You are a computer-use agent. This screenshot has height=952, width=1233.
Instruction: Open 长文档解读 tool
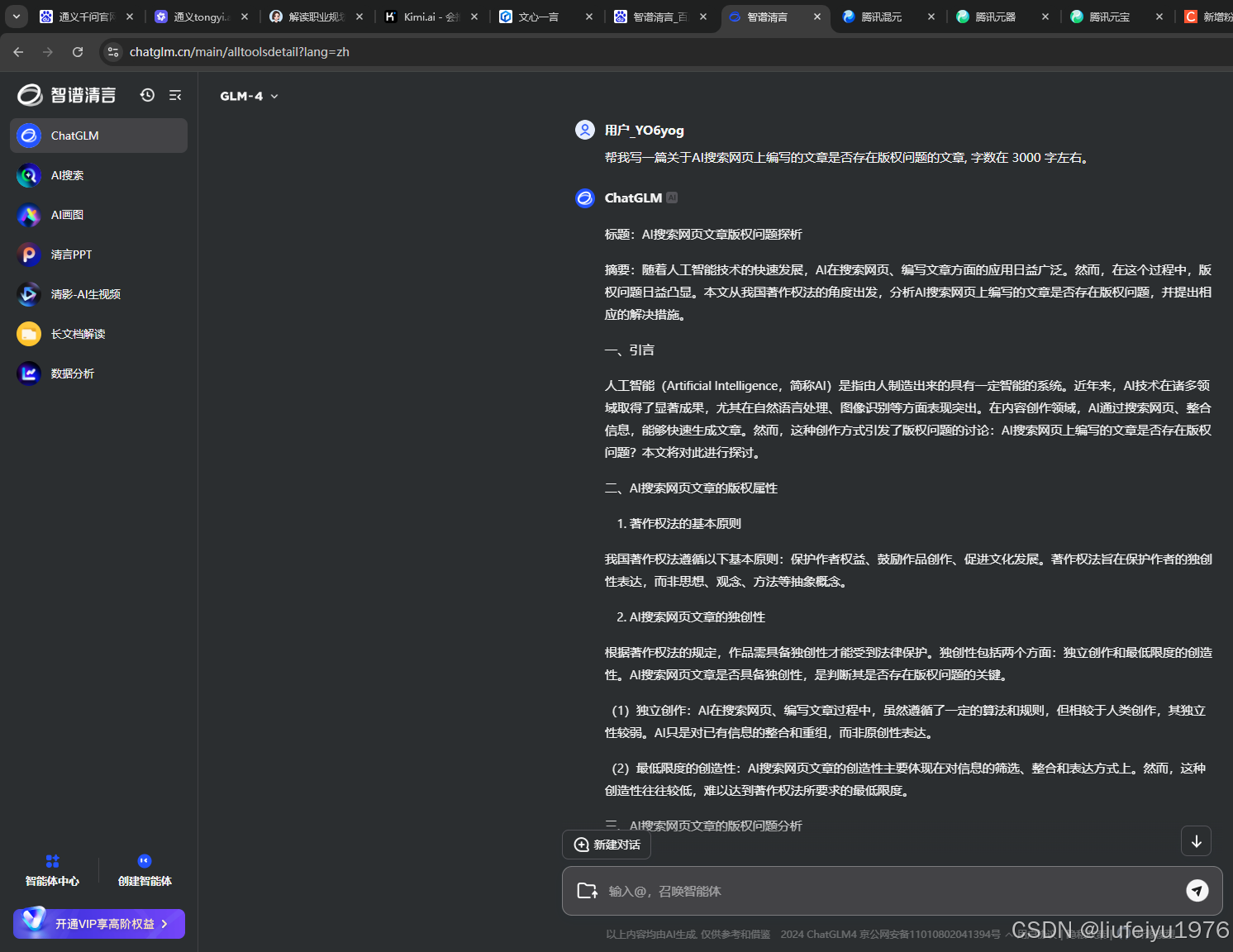coord(98,334)
